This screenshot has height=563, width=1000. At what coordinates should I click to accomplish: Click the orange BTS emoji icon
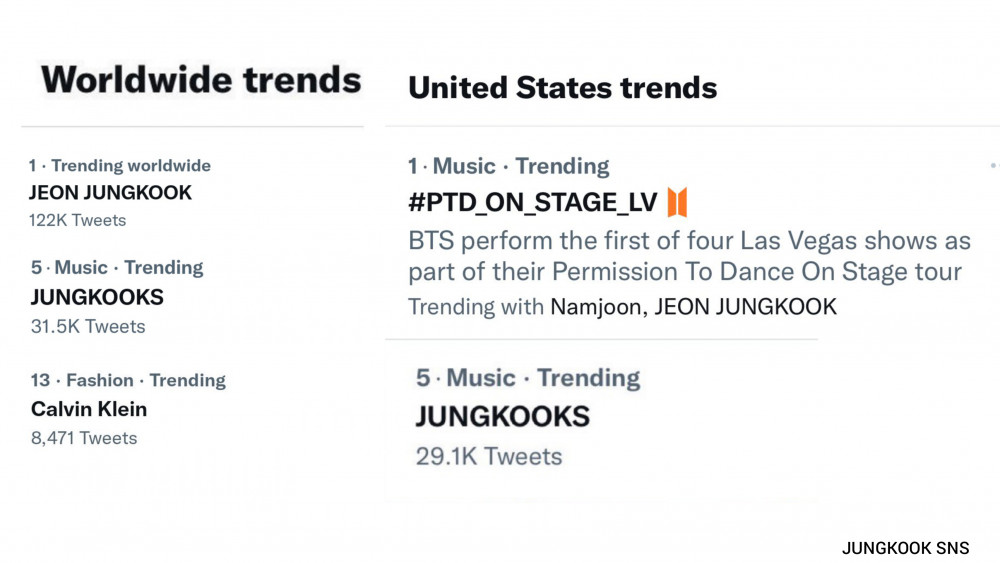point(677,202)
